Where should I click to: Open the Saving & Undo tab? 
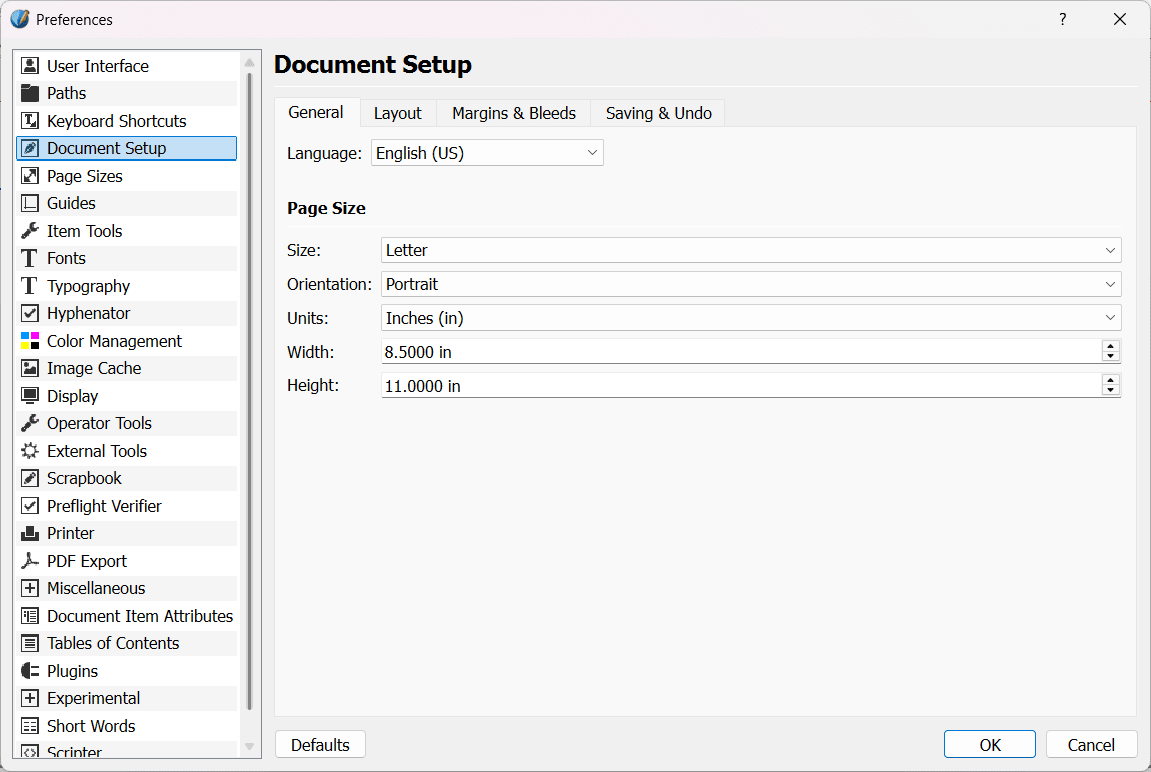tap(658, 113)
